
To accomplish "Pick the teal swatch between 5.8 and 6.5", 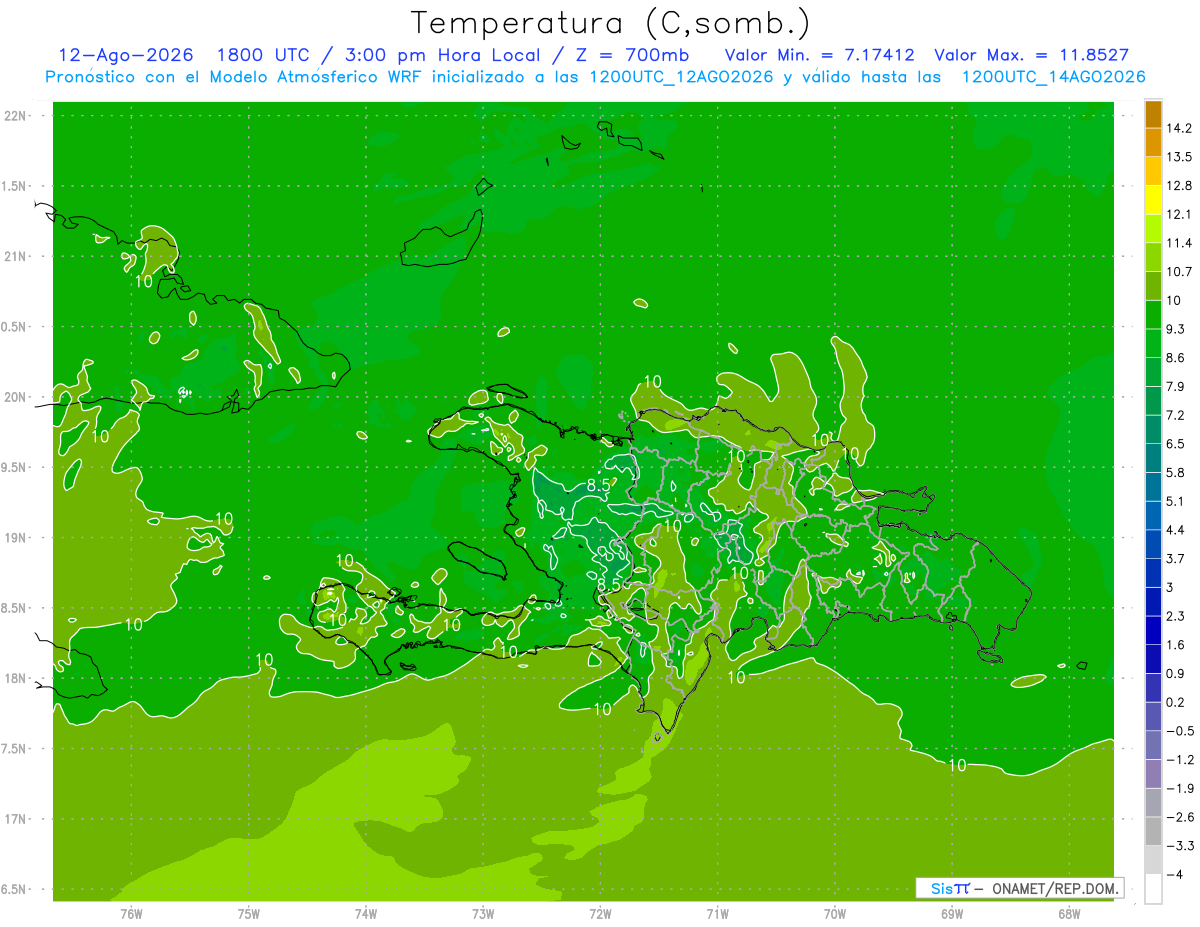I will [x=1153, y=458].
